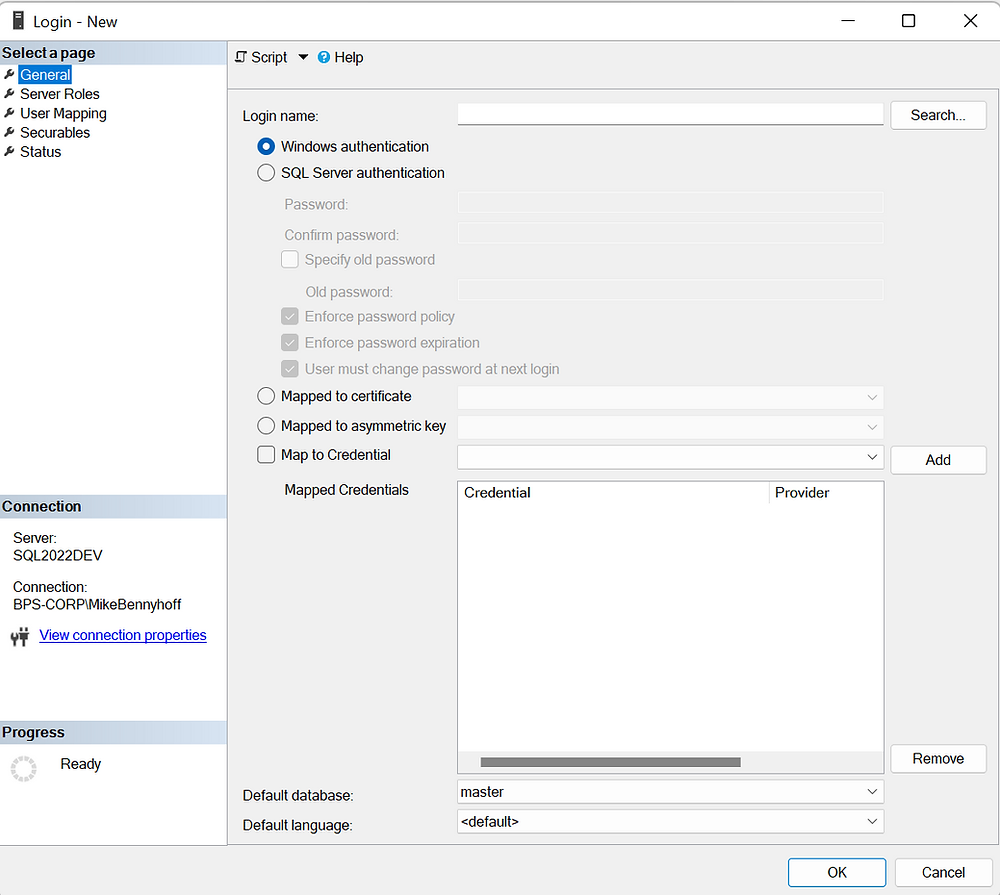Click the Securables page icon
The height and width of the screenshot is (895, 1000).
pyautogui.click(x=9, y=132)
